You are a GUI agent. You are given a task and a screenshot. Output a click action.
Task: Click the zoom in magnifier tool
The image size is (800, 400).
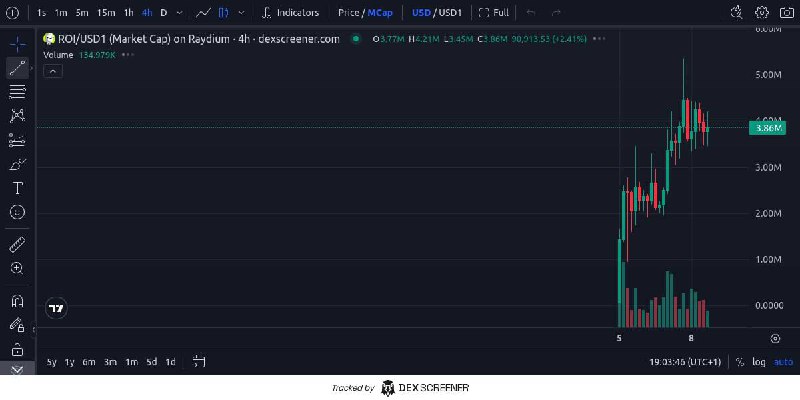tap(17, 268)
